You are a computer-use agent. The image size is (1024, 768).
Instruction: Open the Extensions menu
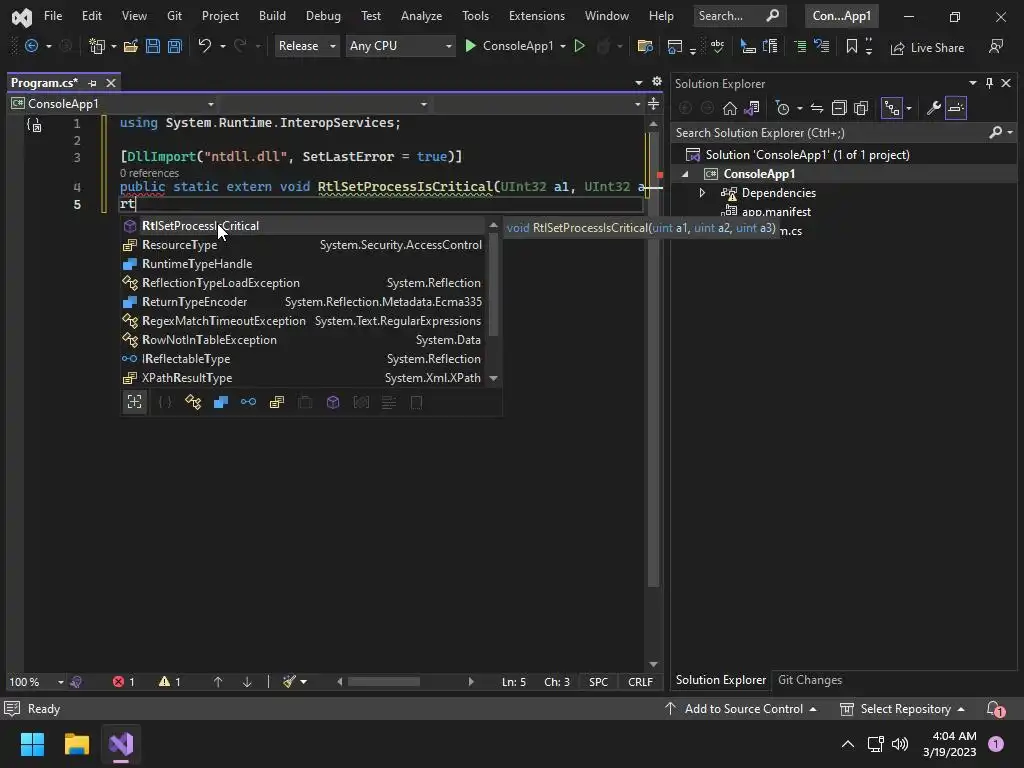pos(537,16)
